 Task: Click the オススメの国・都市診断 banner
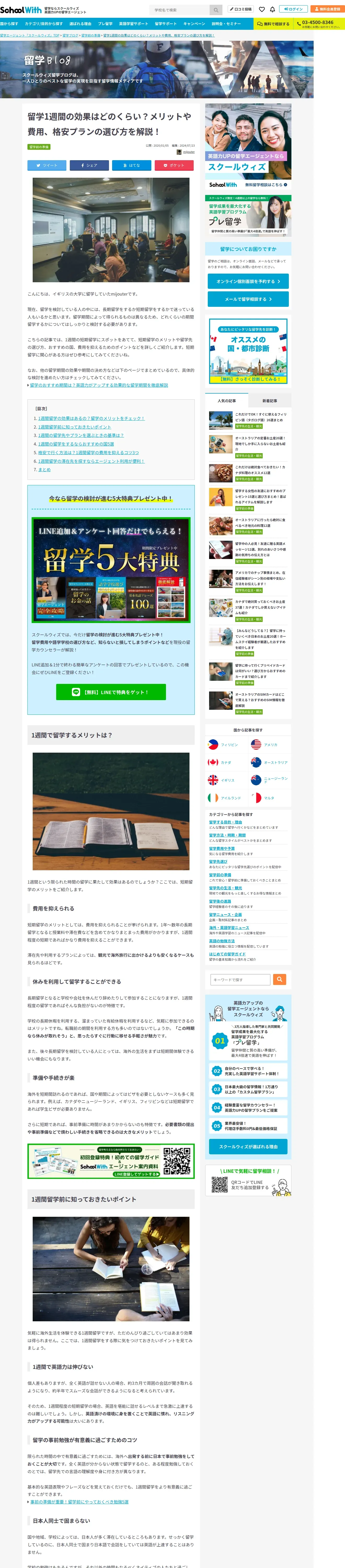coord(248,351)
